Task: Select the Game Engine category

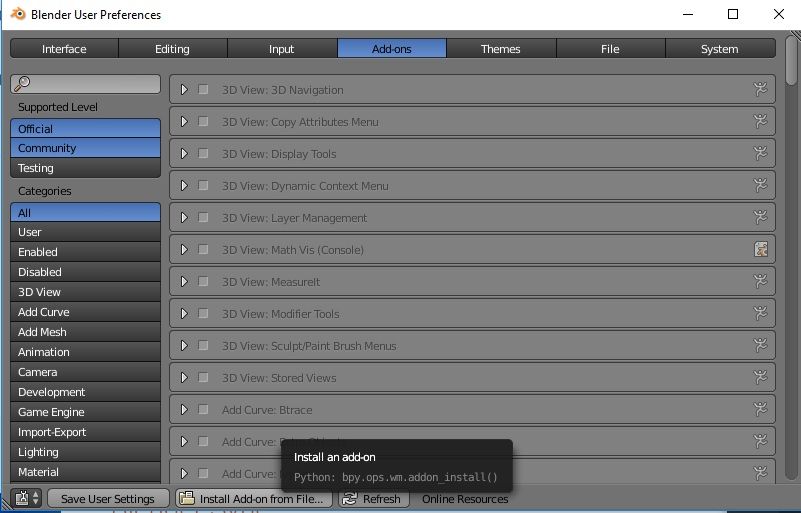Action: (x=85, y=412)
